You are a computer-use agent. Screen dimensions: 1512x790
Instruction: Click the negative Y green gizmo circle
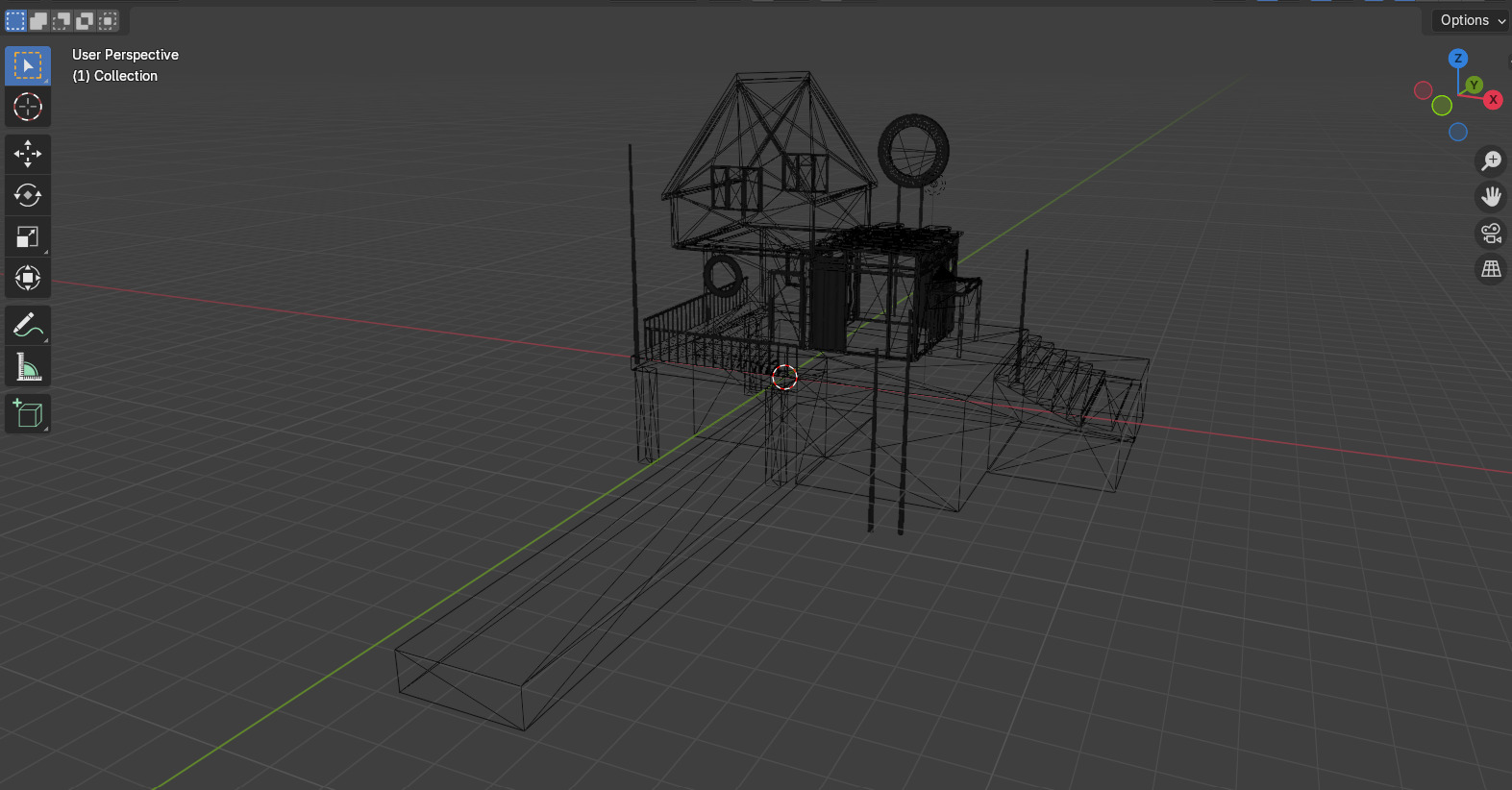tap(1442, 106)
